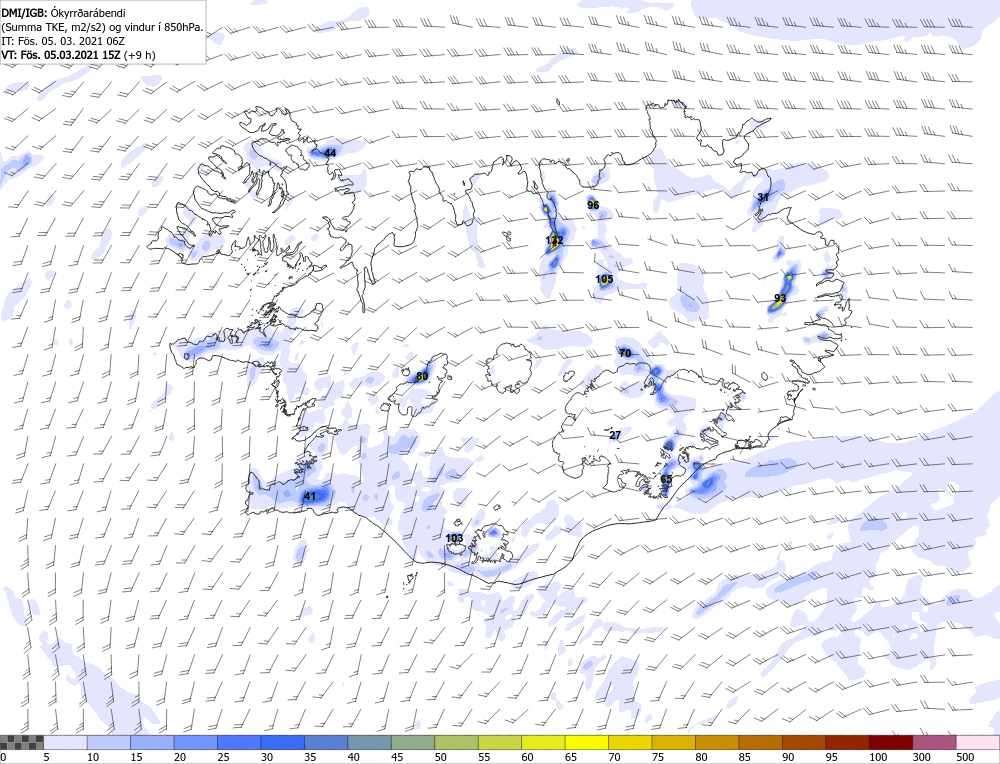The width and height of the screenshot is (1000, 764).
Task: Click the light blue 10–15 legend swatch
Action: point(109,742)
